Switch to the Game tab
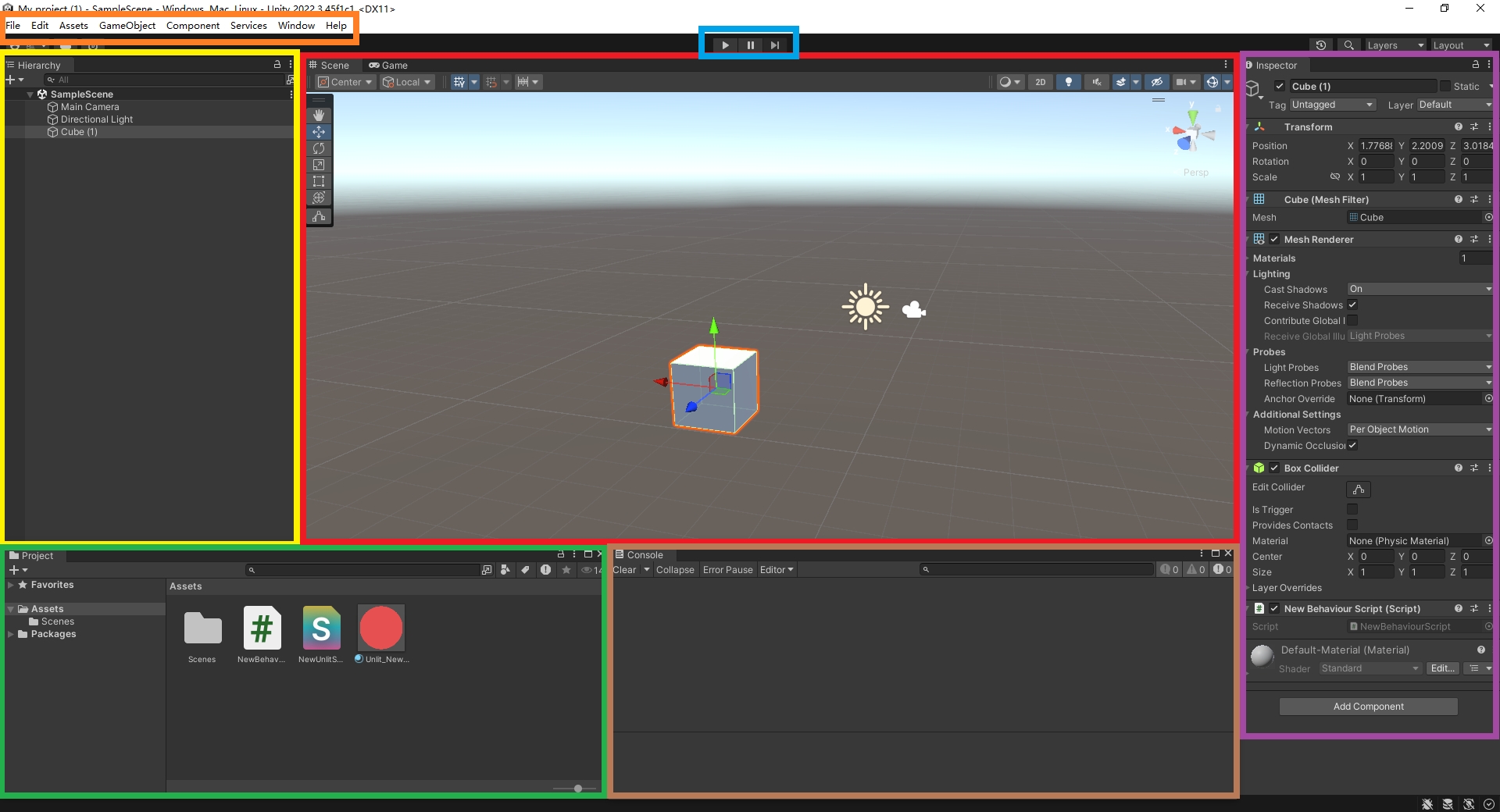This screenshot has width=1500, height=812. tap(389, 66)
